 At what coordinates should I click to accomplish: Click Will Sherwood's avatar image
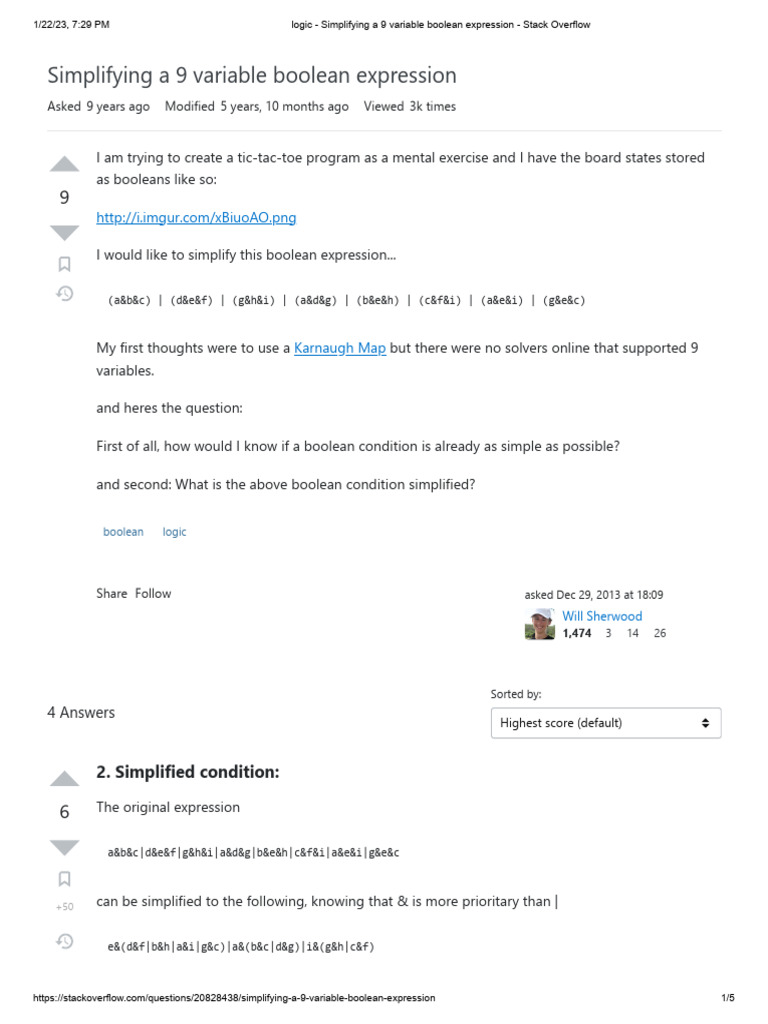540,624
